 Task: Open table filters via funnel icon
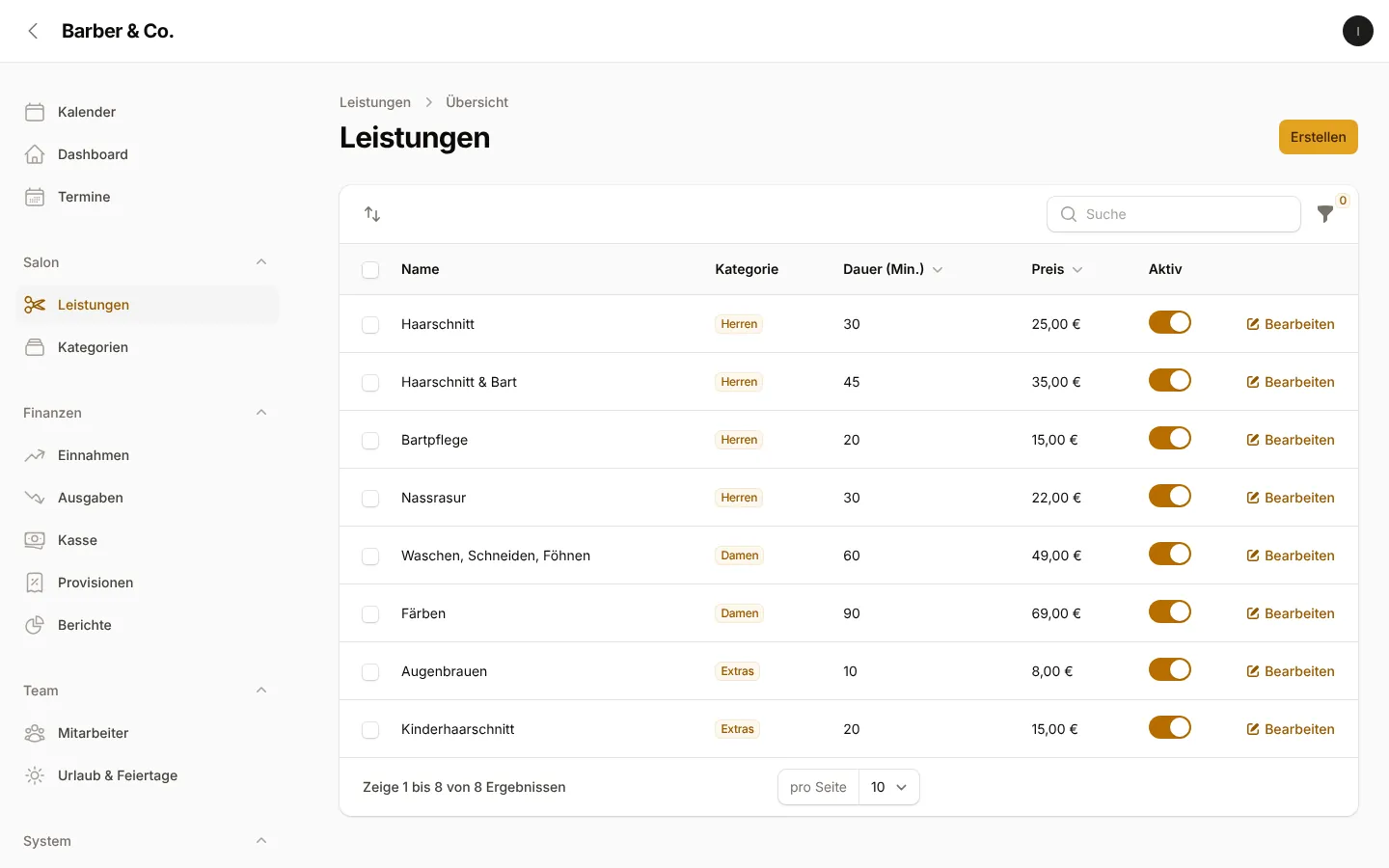coord(1325,214)
